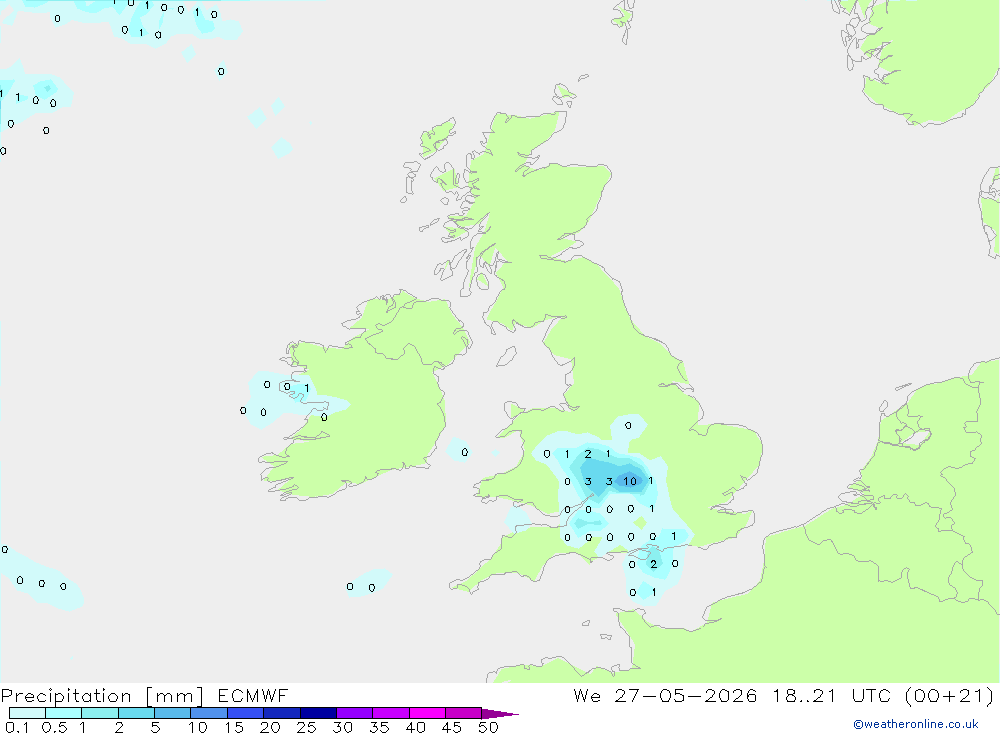Click the weatheronline.co.uk copyright link
The height and width of the screenshot is (733, 1000).
pyautogui.click(x=915, y=724)
